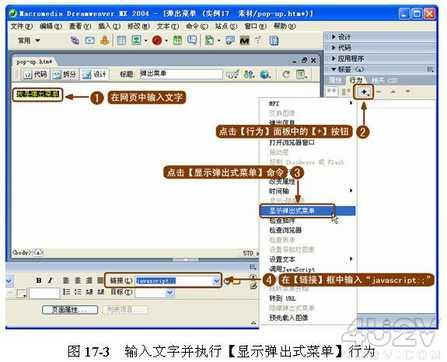Switch to 设计 design view
447x362 pixels.
94,74
